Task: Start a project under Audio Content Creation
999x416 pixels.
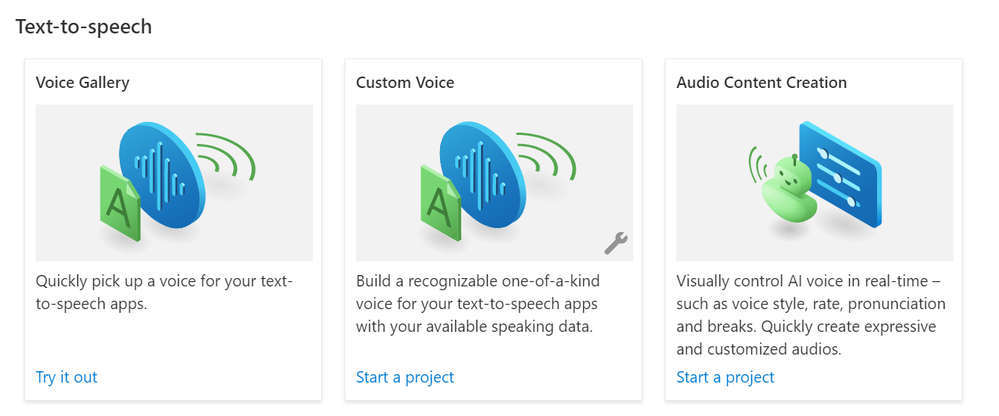Action: [x=725, y=377]
